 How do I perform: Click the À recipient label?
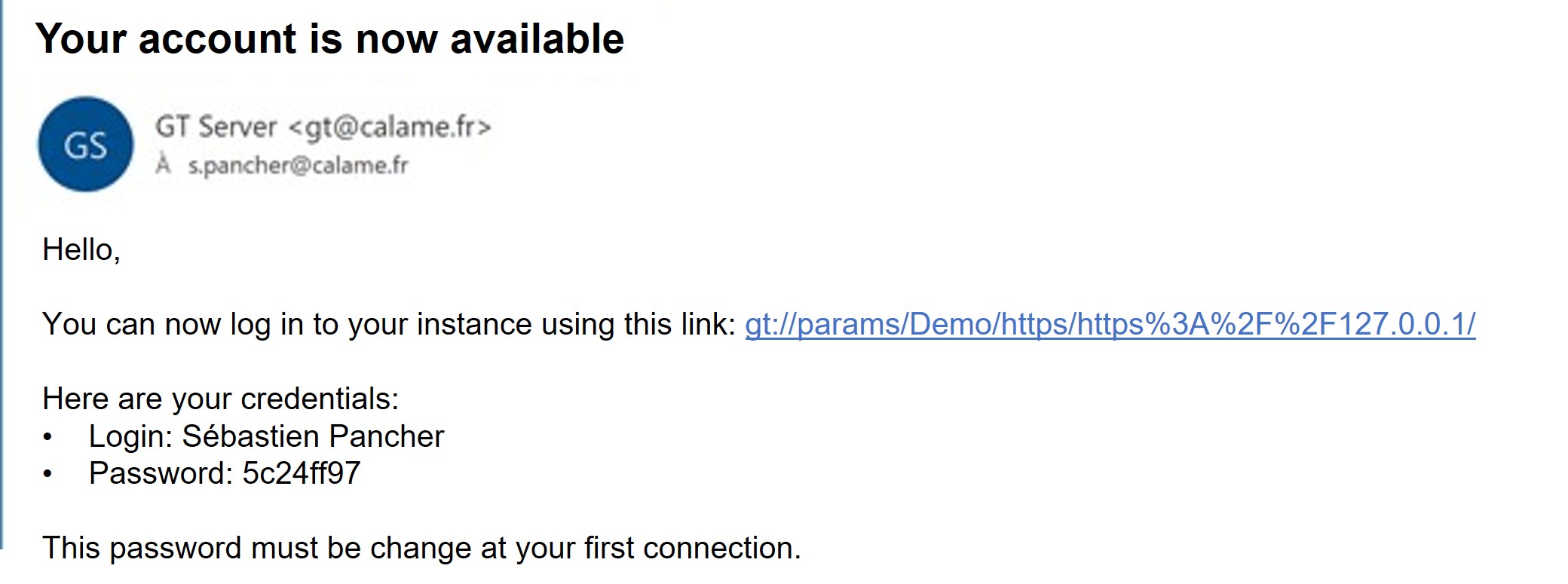click(163, 164)
